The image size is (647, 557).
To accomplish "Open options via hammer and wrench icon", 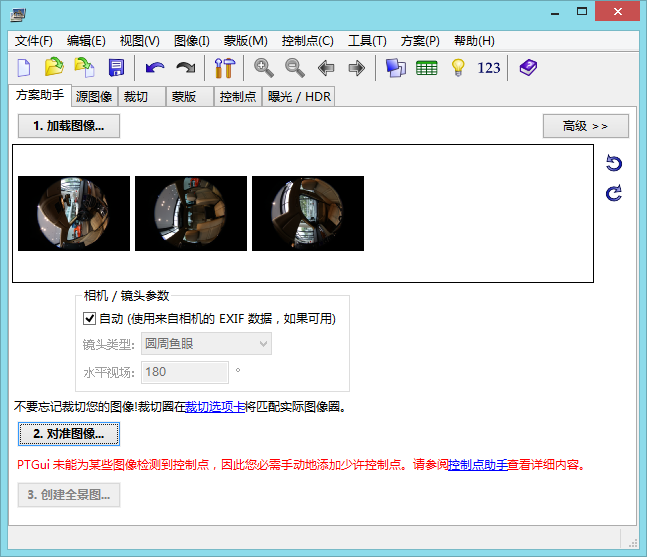I will pos(225,68).
